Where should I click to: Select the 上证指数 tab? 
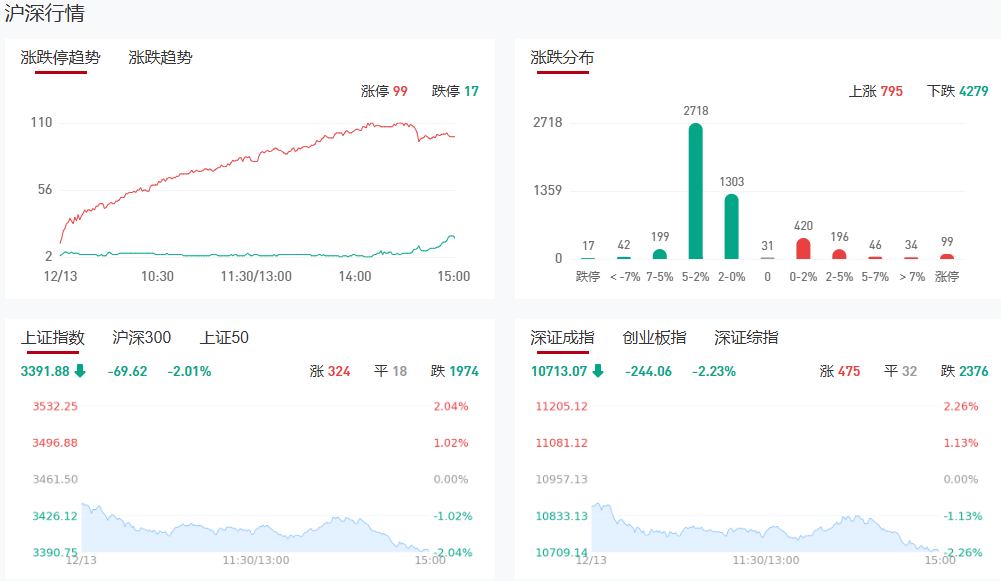point(52,338)
